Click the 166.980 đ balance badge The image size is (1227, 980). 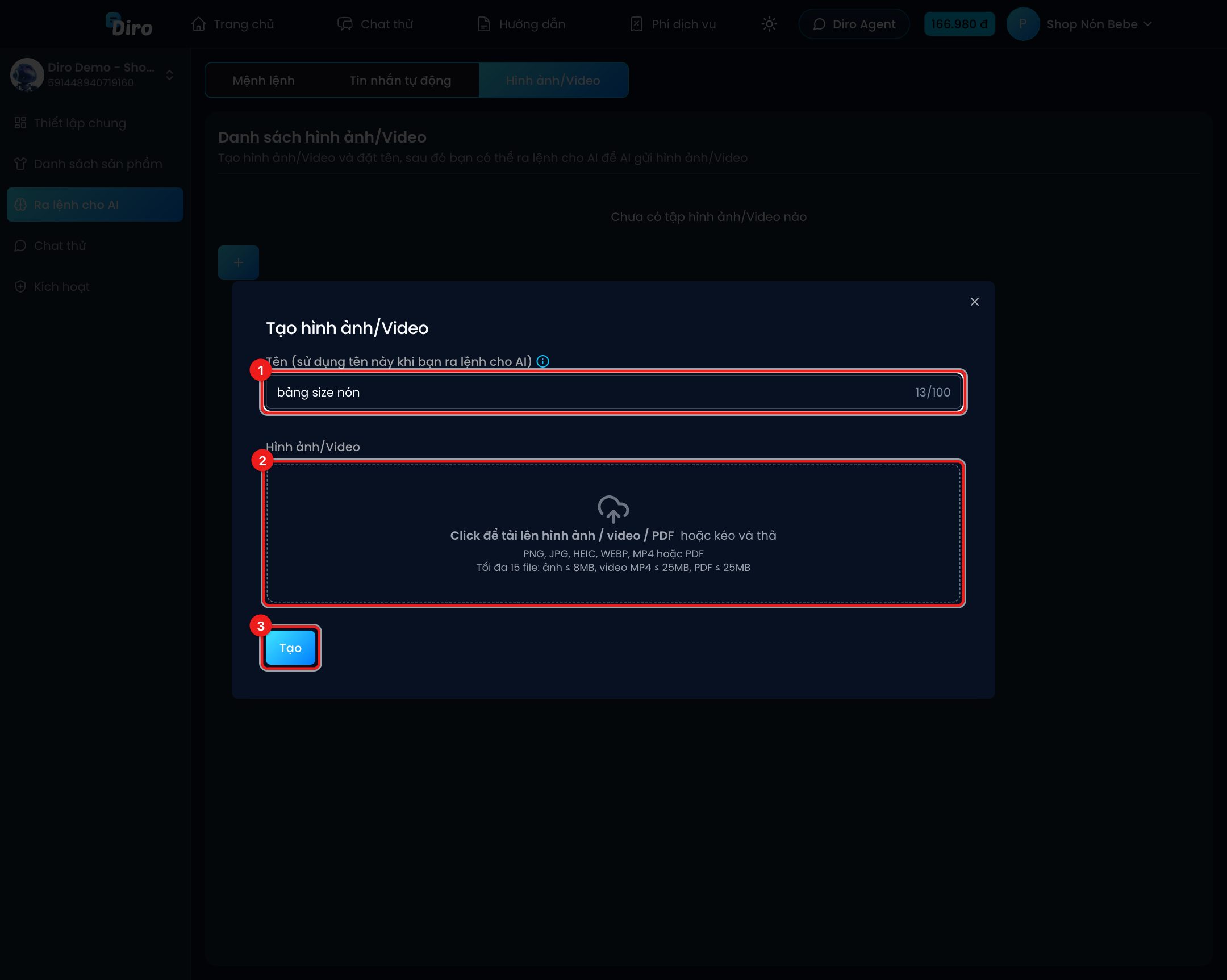[959, 24]
